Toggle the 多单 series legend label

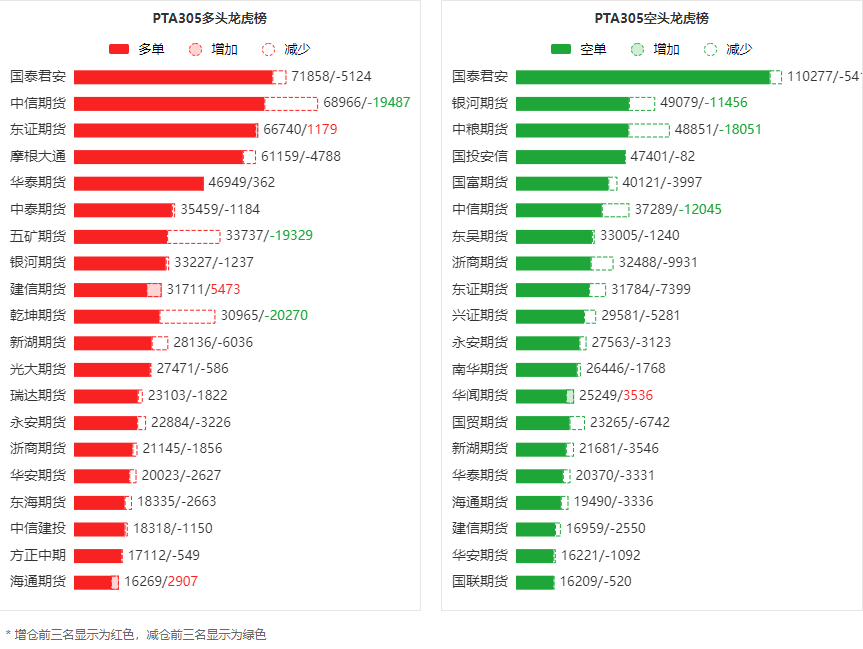(152, 49)
